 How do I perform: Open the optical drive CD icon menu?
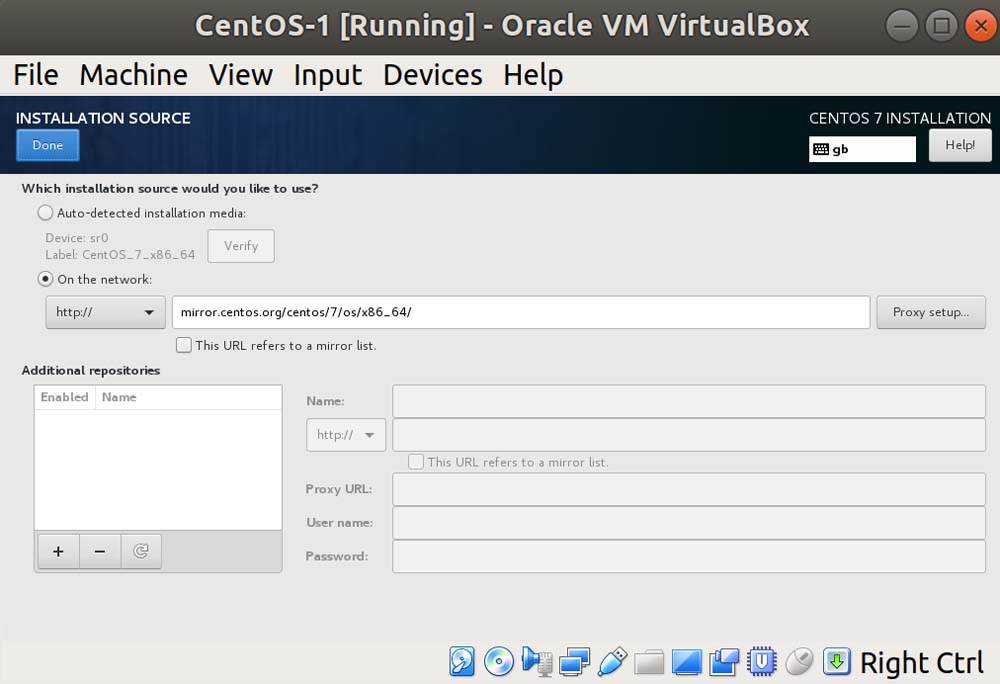499,662
